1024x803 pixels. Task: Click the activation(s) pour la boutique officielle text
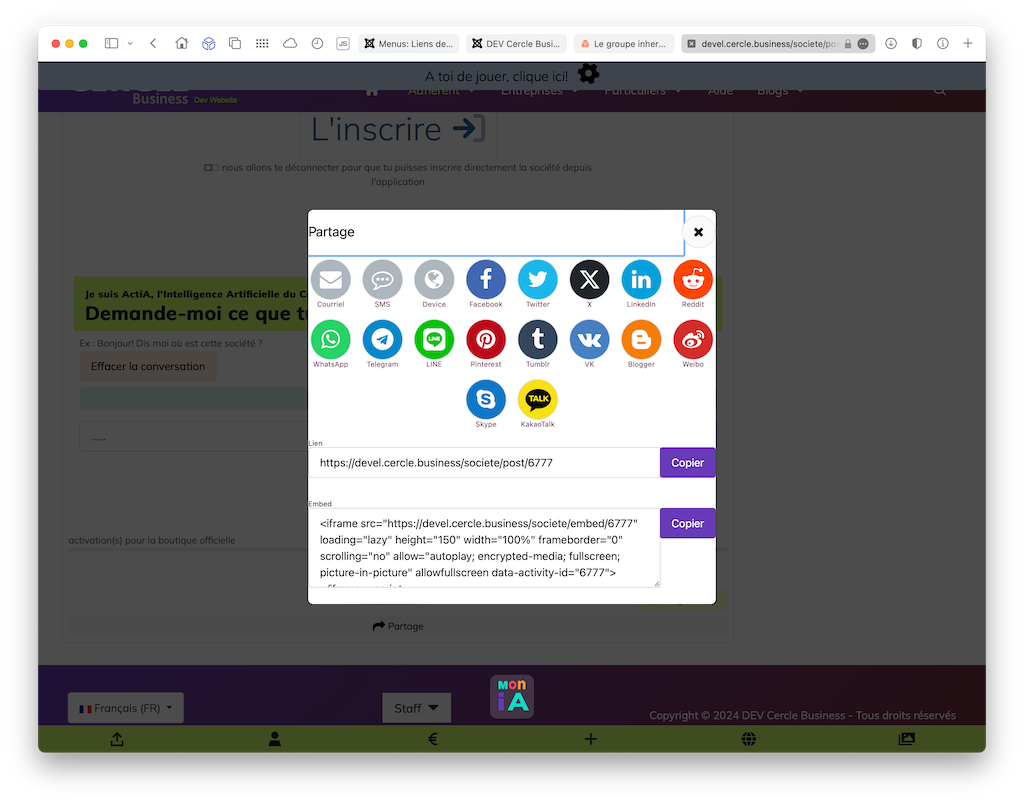point(152,541)
